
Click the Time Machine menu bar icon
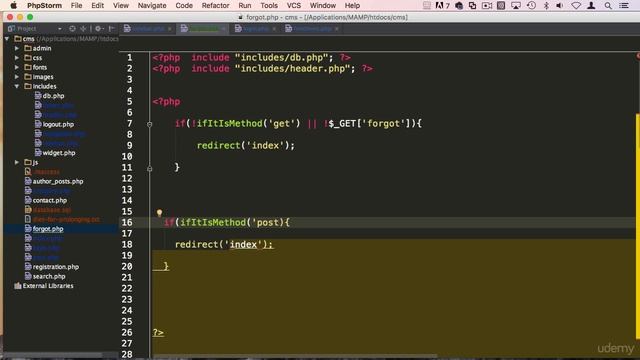tap(531, 6)
